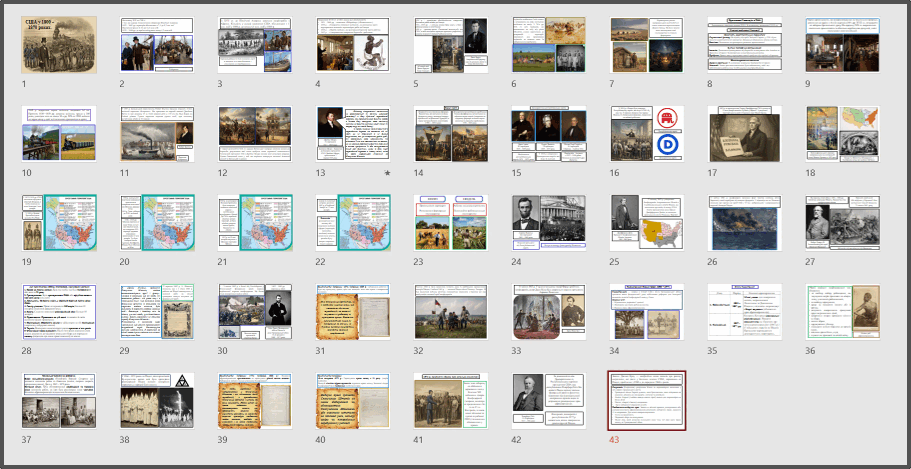The height and width of the screenshot is (469, 911).
Task: Select slide 38 thumbnail
Action: [157, 401]
